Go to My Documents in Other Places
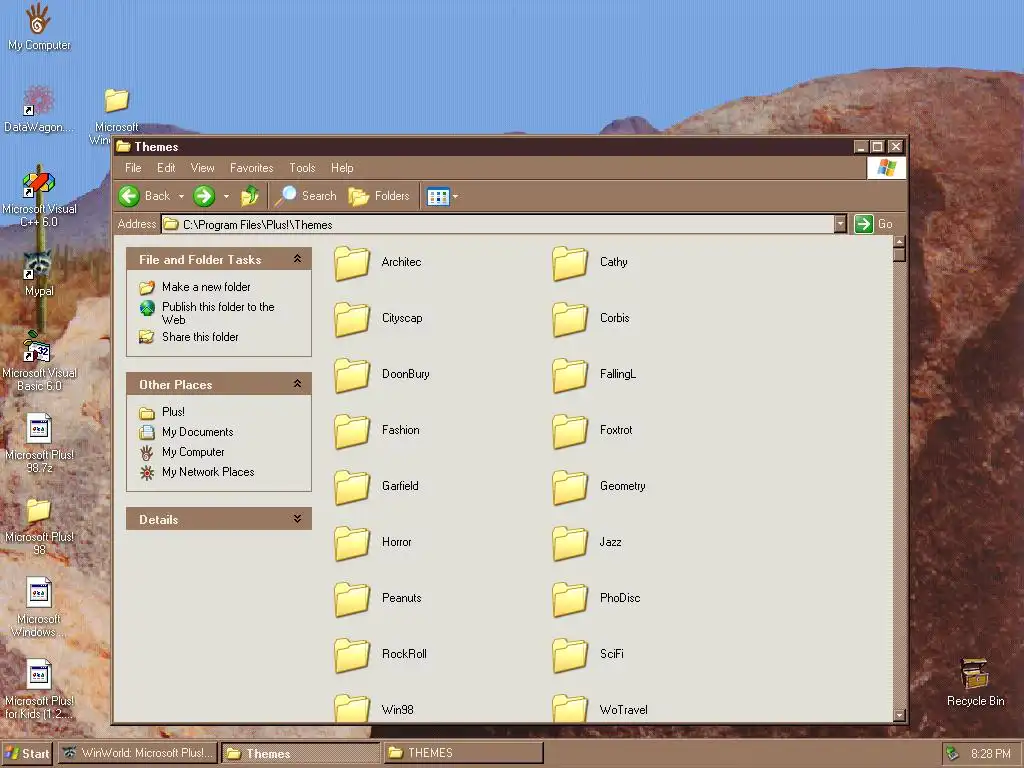Screen dimensions: 1024x768 point(197,432)
